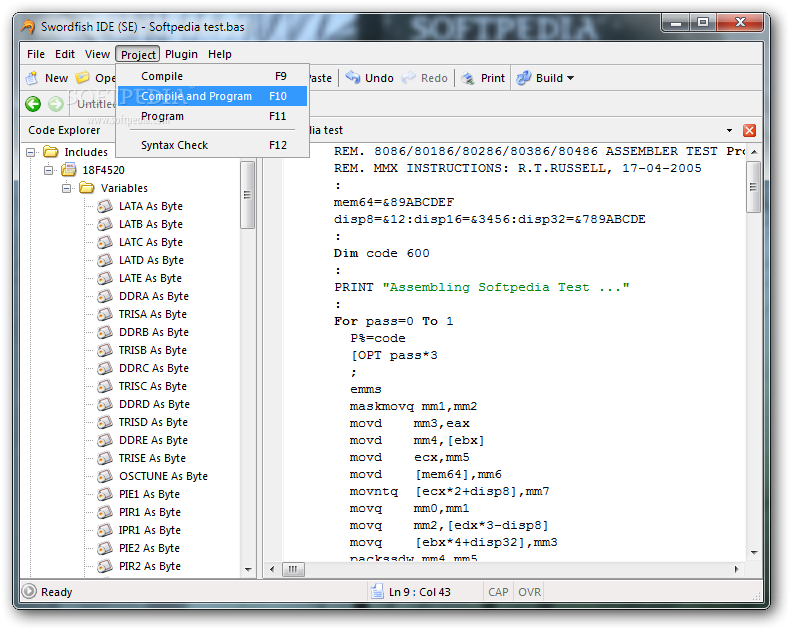
Task: Toggle the OVR overwrite indicator
Action: tap(529, 592)
